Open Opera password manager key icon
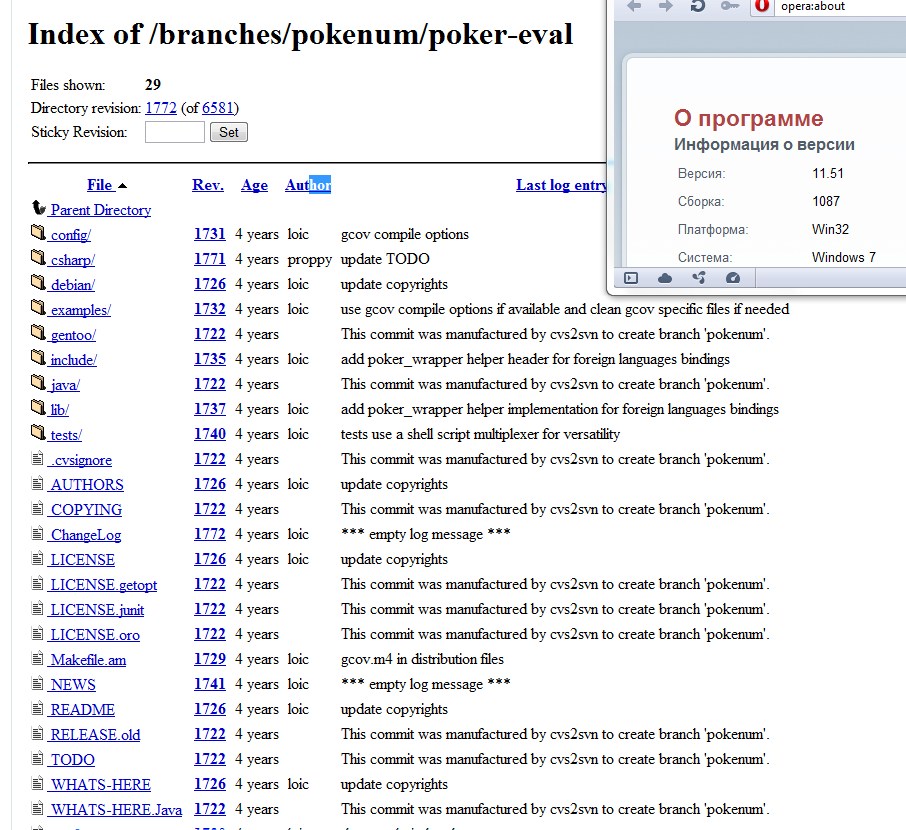Screen dimensions: 906x830 (730, 6)
